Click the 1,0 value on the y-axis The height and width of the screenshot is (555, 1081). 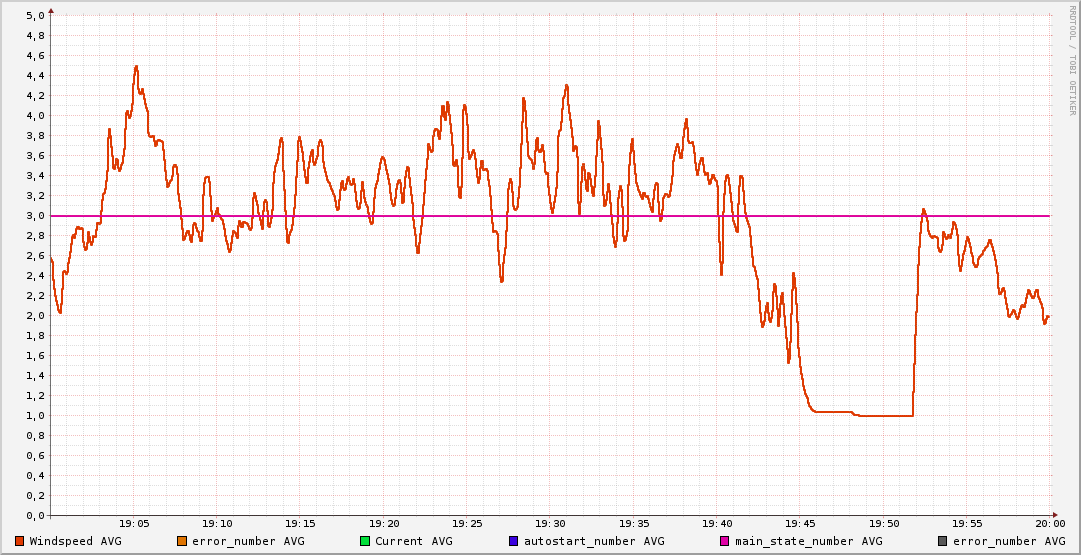pyautogui.click(x=35, y=416)
